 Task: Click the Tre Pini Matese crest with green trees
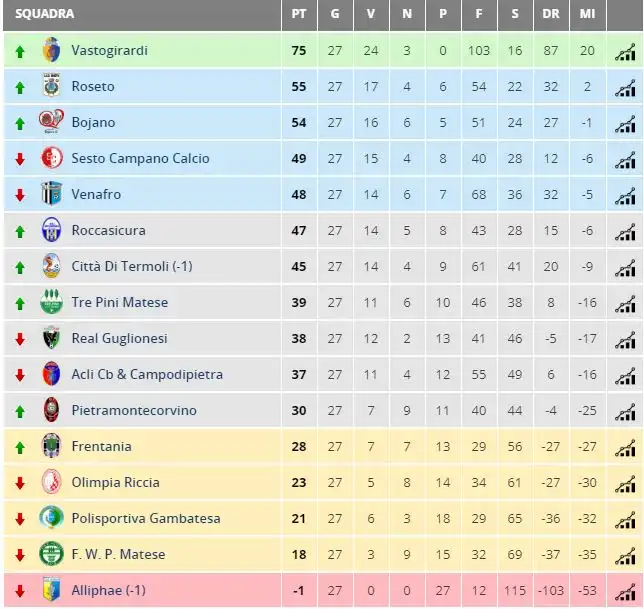[x=51, y=302]
